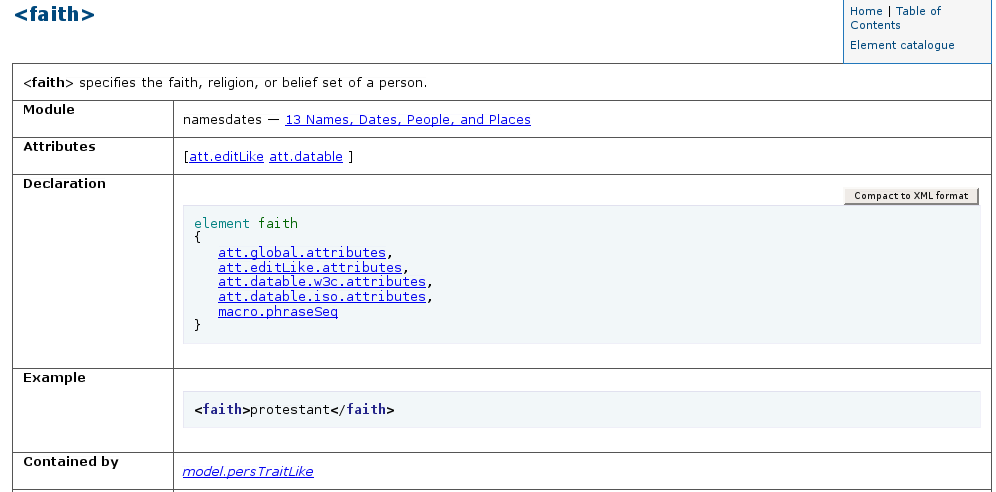Select the 'Declaration' row label
This screenshot has height=492, width=996.
click(64, 184)
